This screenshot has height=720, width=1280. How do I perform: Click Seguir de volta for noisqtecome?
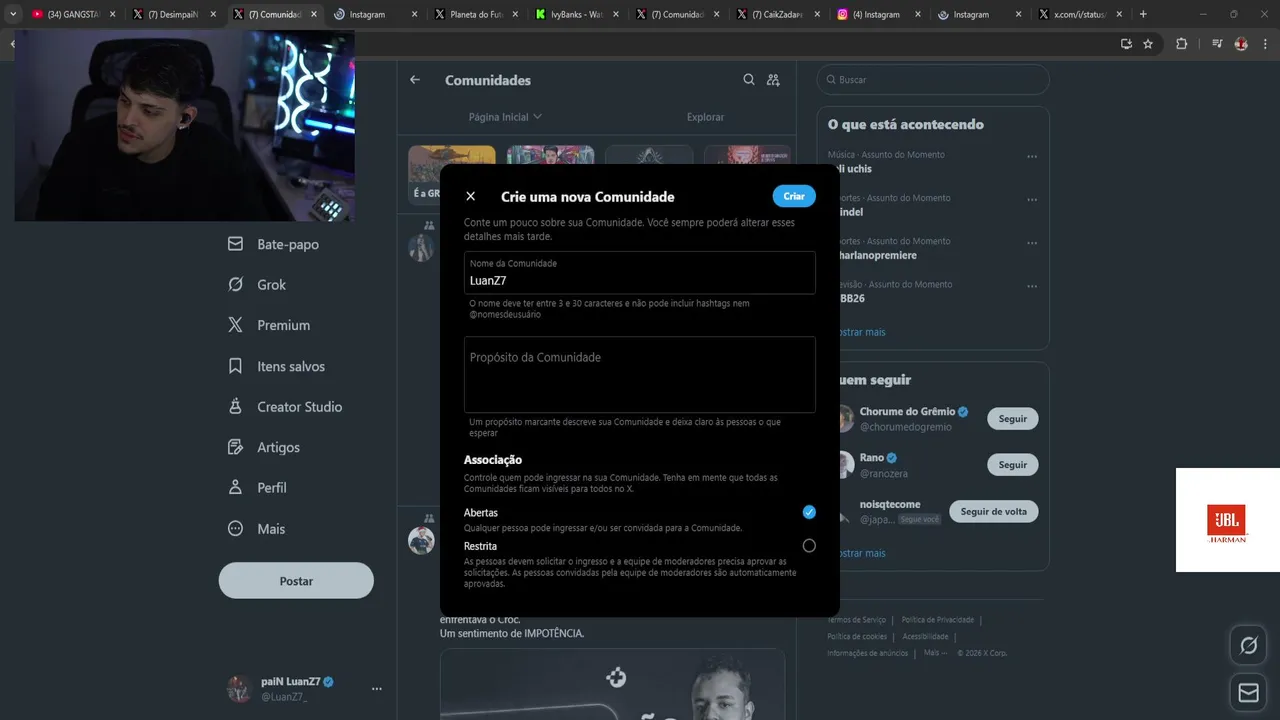pos(994,511)
